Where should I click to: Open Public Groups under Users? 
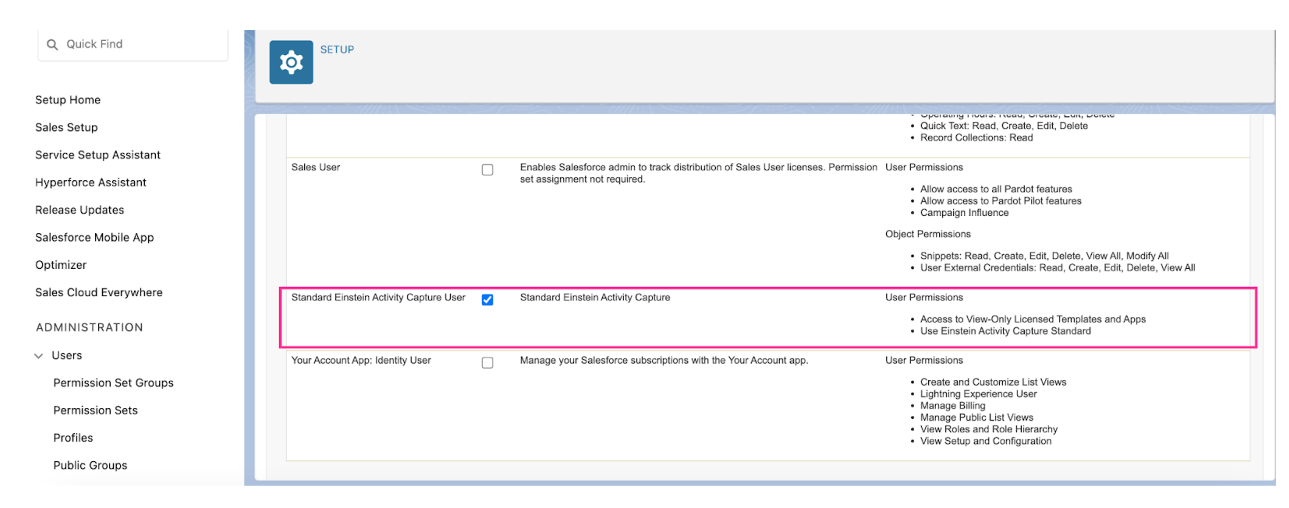coord(90,465)
